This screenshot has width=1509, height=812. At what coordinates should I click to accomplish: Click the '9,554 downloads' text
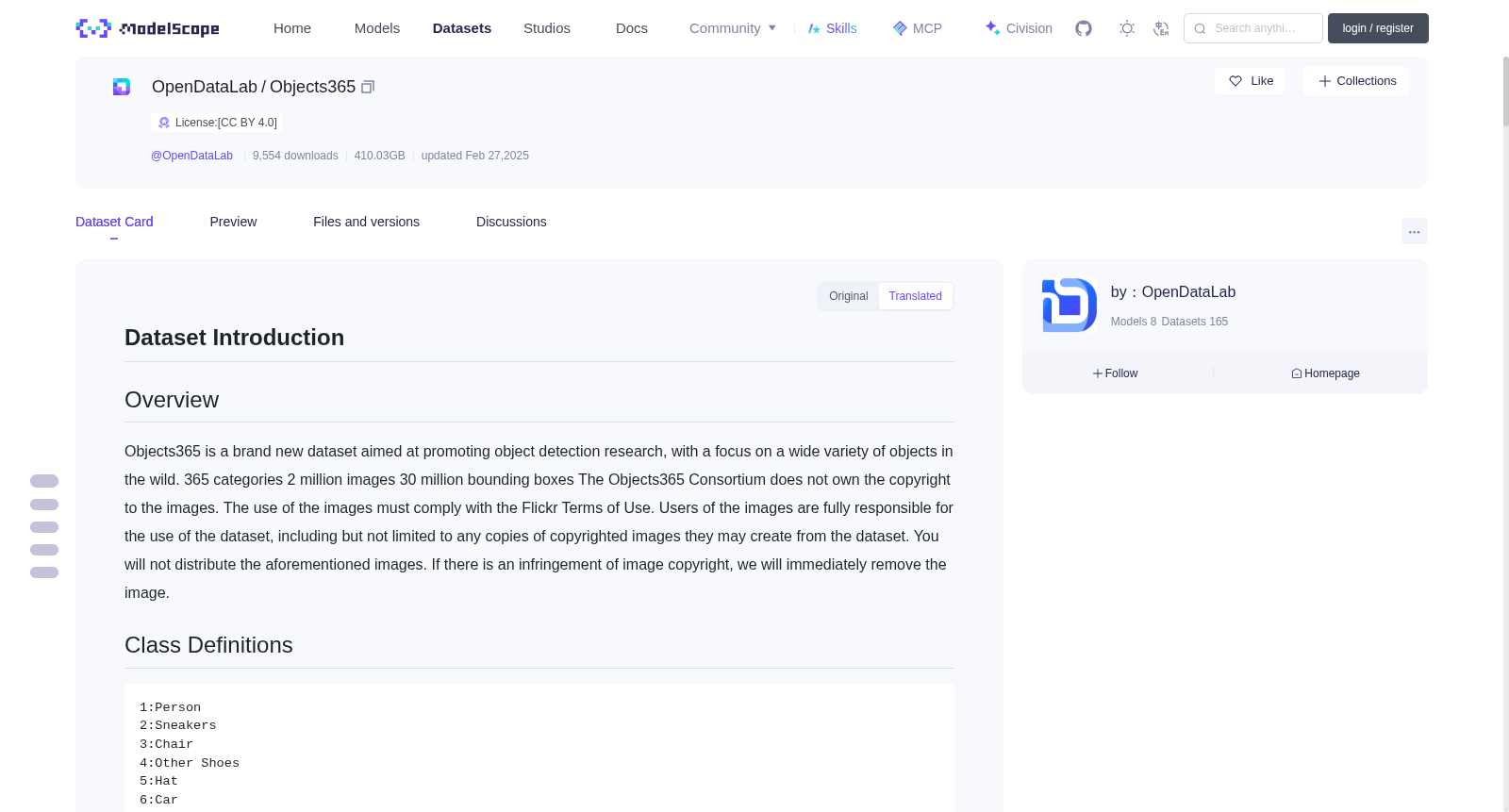295,156
